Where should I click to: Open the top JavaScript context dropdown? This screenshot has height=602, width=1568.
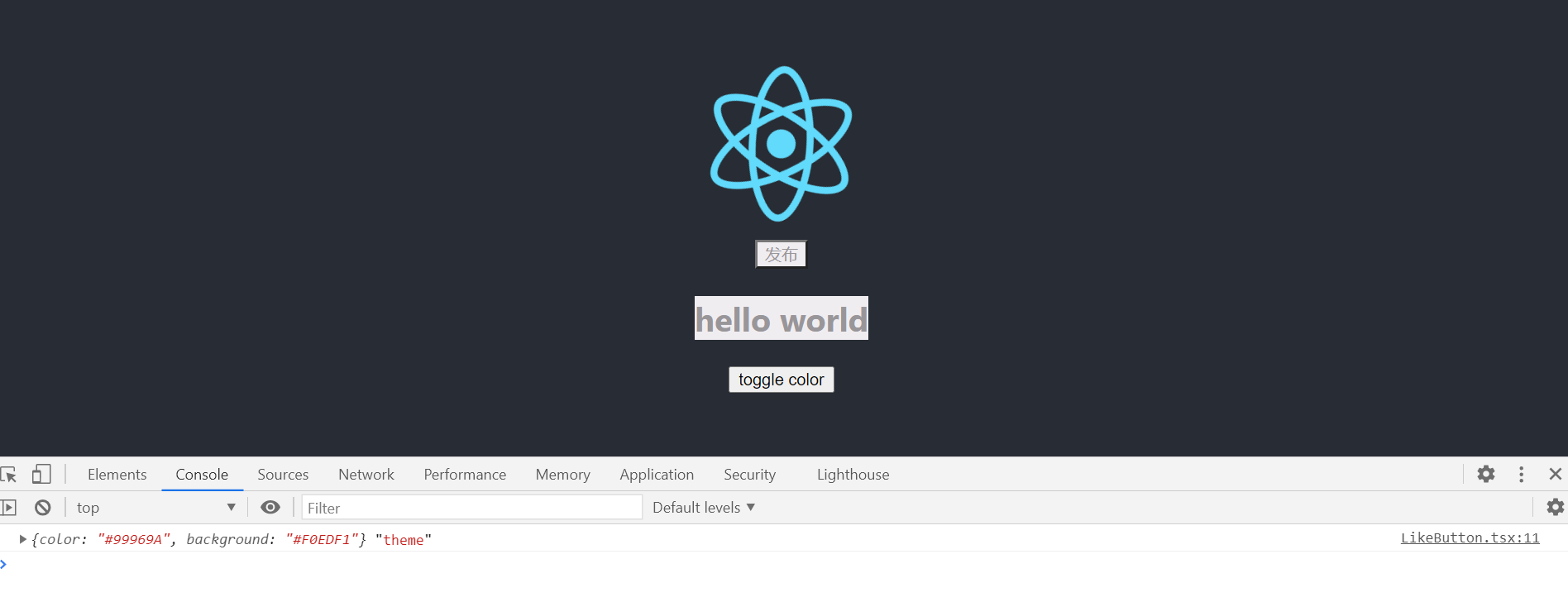155,508
